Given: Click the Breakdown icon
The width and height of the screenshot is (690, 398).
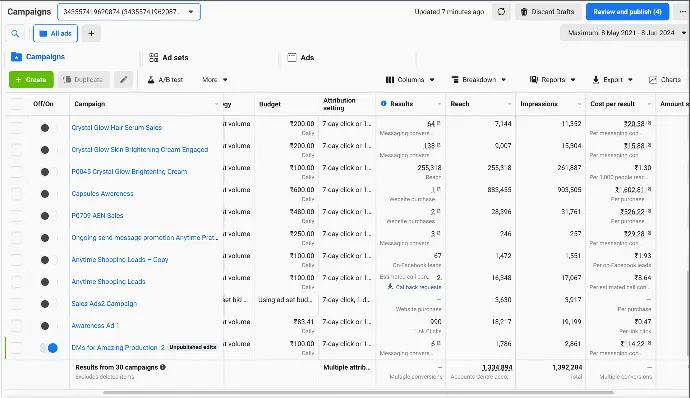Looking at the screenshot, I should click(455, 80).
